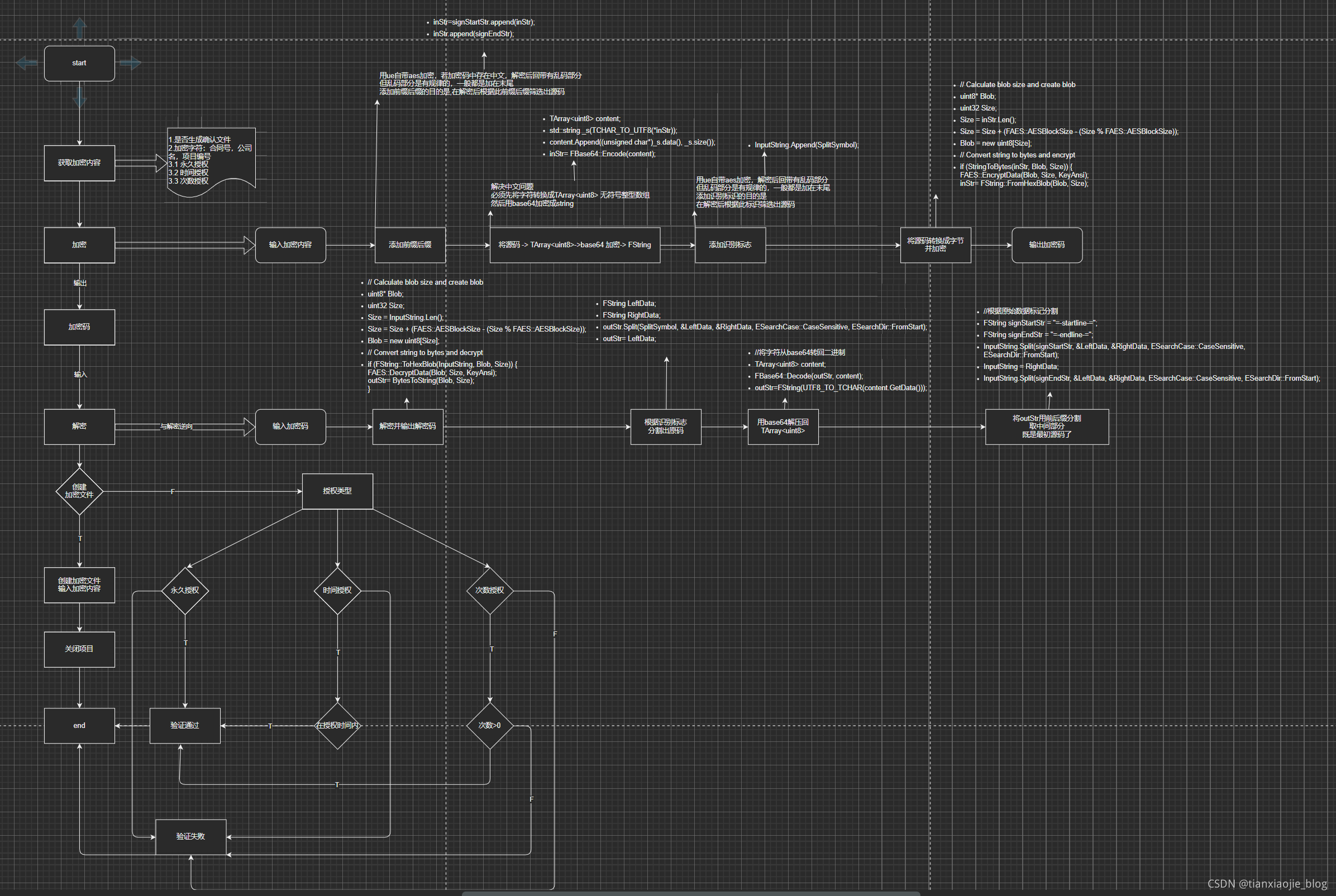Click the 输出加密码 rounded box
This screenshot has height=896, width=1336.
tap(1046, 245)
